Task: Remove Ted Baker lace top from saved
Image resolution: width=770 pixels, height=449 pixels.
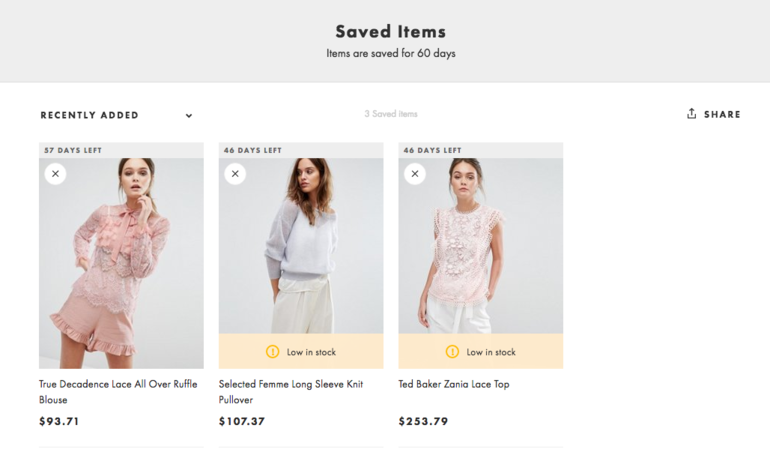Action: [x=415, y=174]
